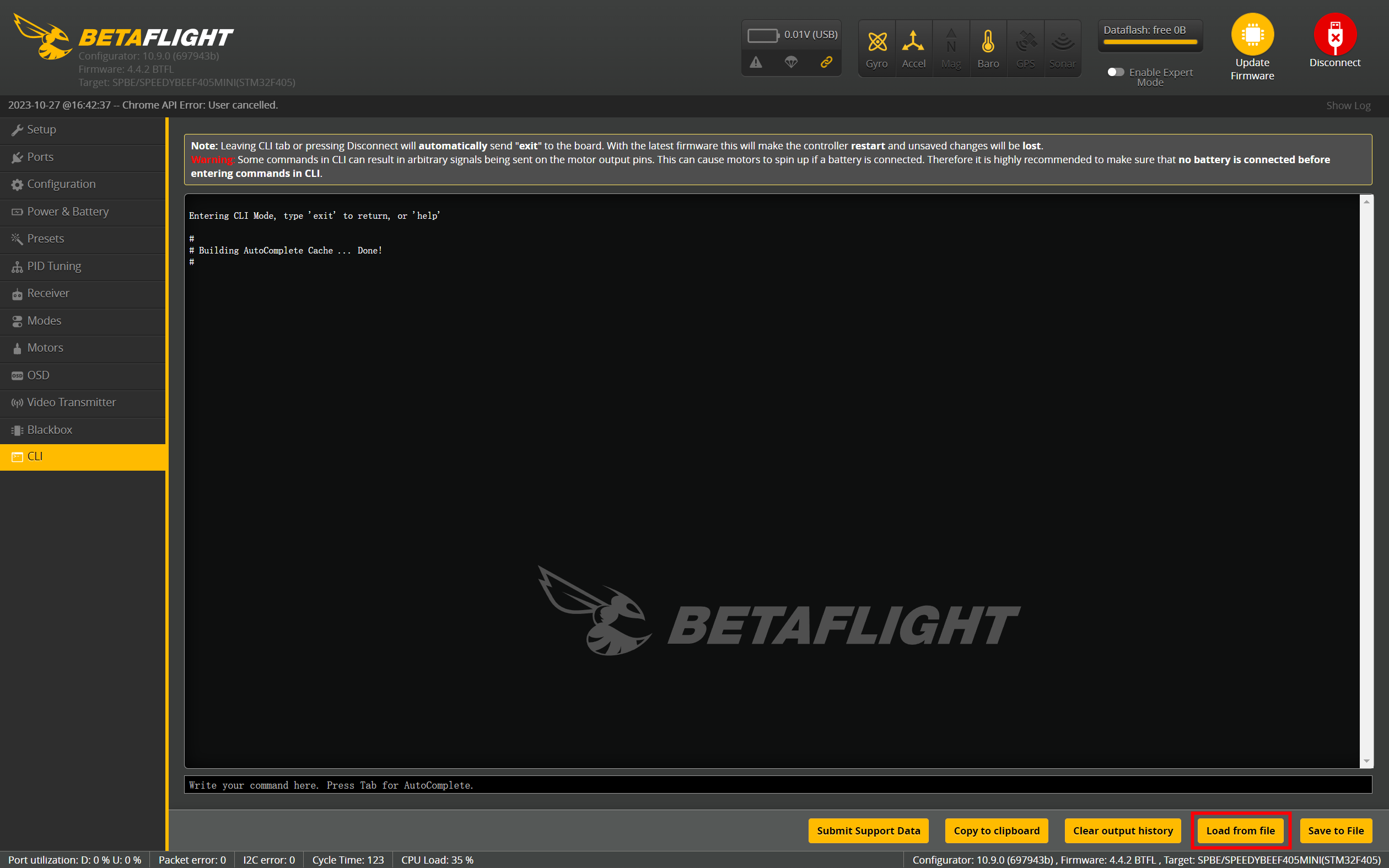The height and width of the screenshot is (868, 1389).
Task: Click the 'Packet error: 0' status text
Action: click(x=192, y=860)
